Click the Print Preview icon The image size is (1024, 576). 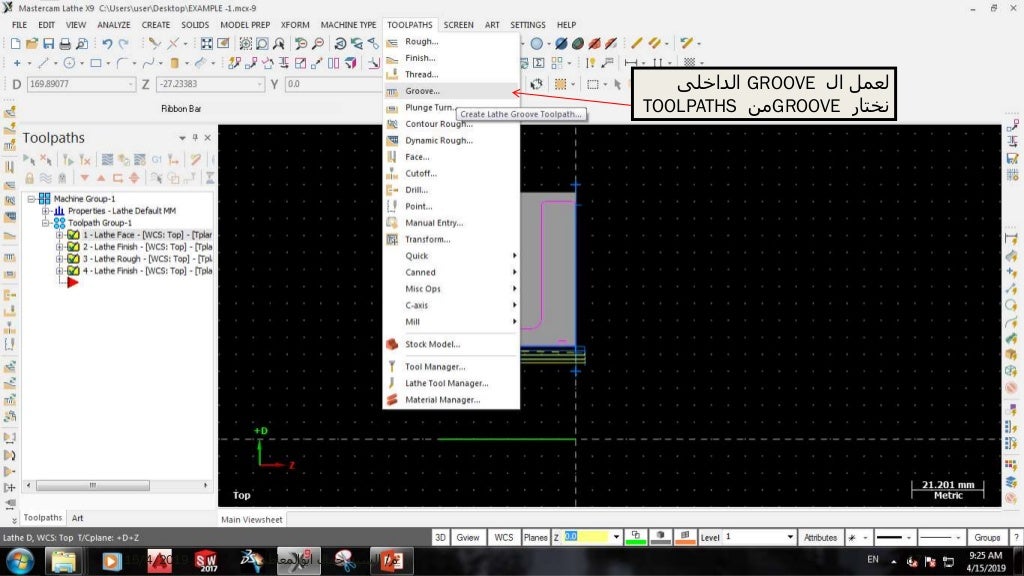pyautogui.click(x=82, y=44)
